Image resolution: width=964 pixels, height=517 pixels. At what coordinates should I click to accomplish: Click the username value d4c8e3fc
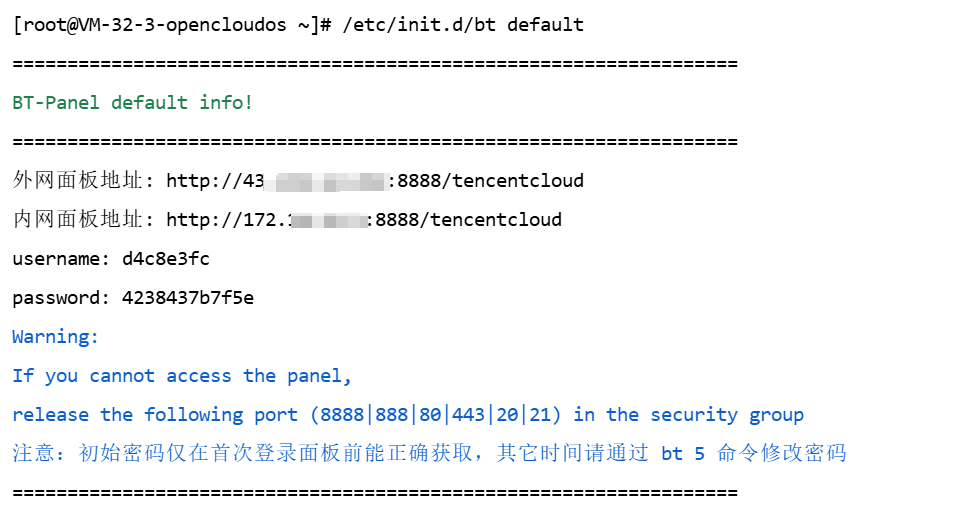click(x=165, y=259)
